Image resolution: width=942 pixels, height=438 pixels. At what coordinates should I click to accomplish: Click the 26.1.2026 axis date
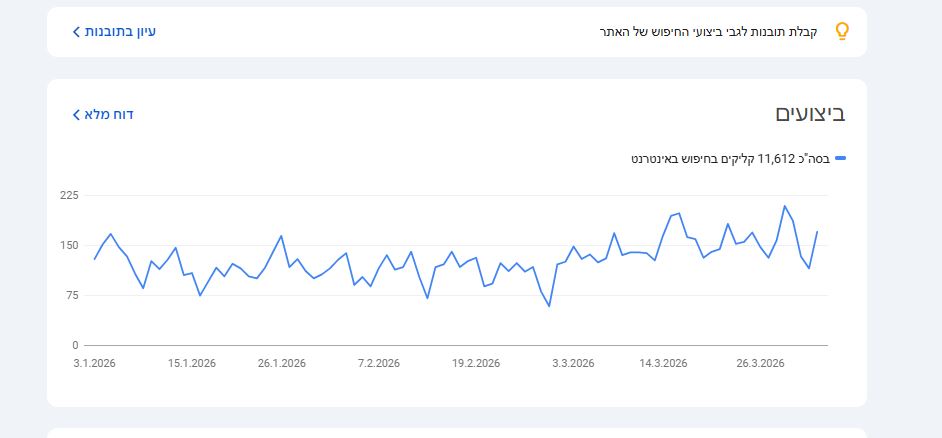click(x=281, y=363)
